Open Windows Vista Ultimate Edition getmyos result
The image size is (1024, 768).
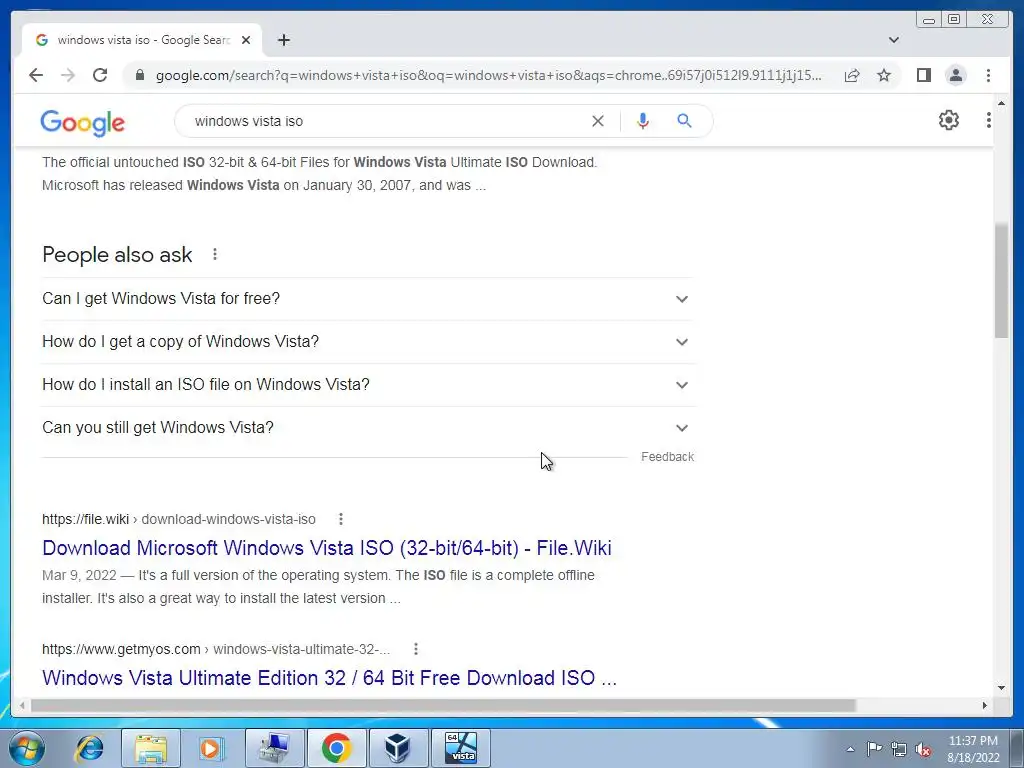point(329,678)
